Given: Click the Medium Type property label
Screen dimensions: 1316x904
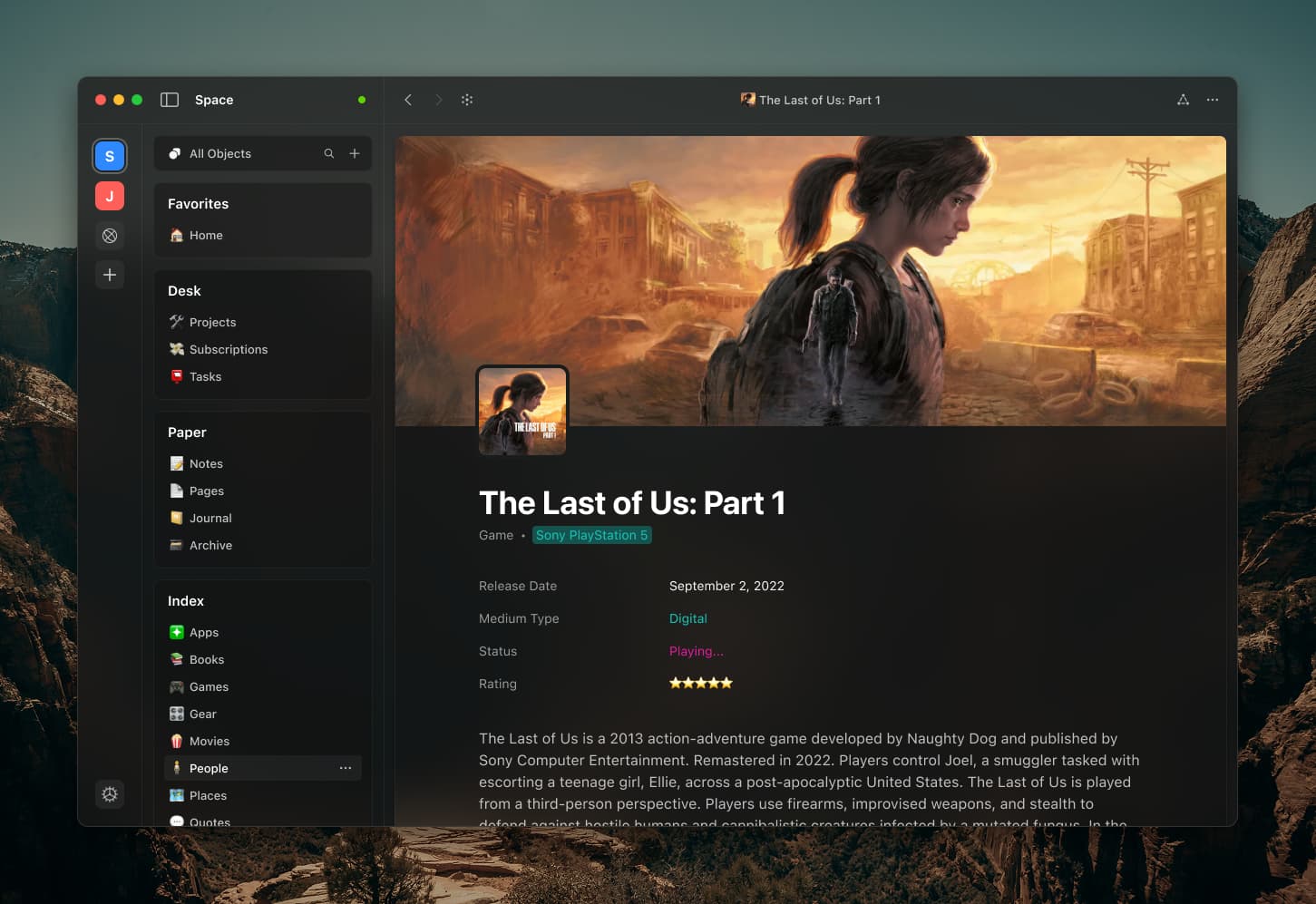Looking at the screenshot, I should [x=519, y=618].
